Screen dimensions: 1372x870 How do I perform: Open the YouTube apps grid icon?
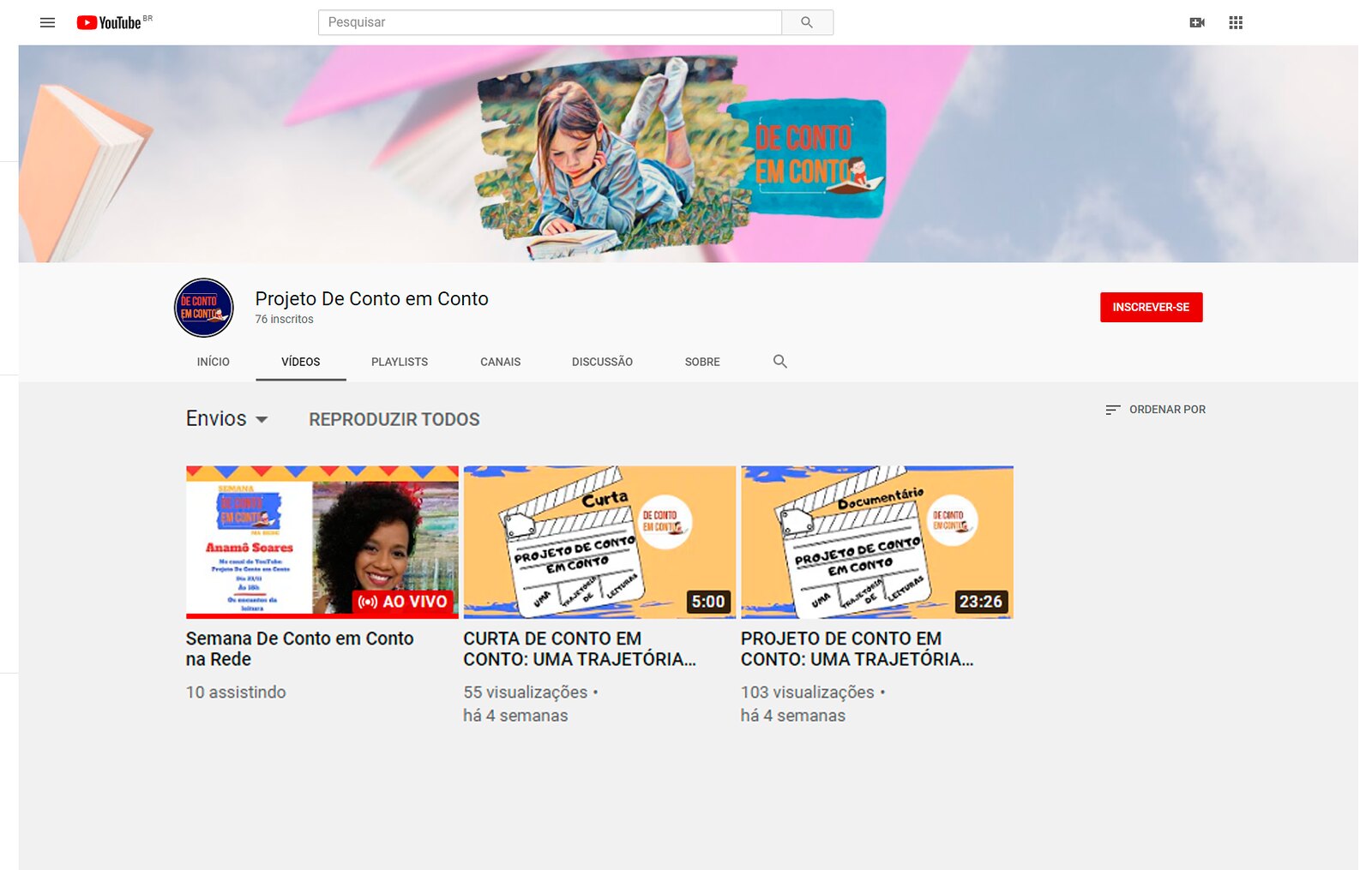1236,22
